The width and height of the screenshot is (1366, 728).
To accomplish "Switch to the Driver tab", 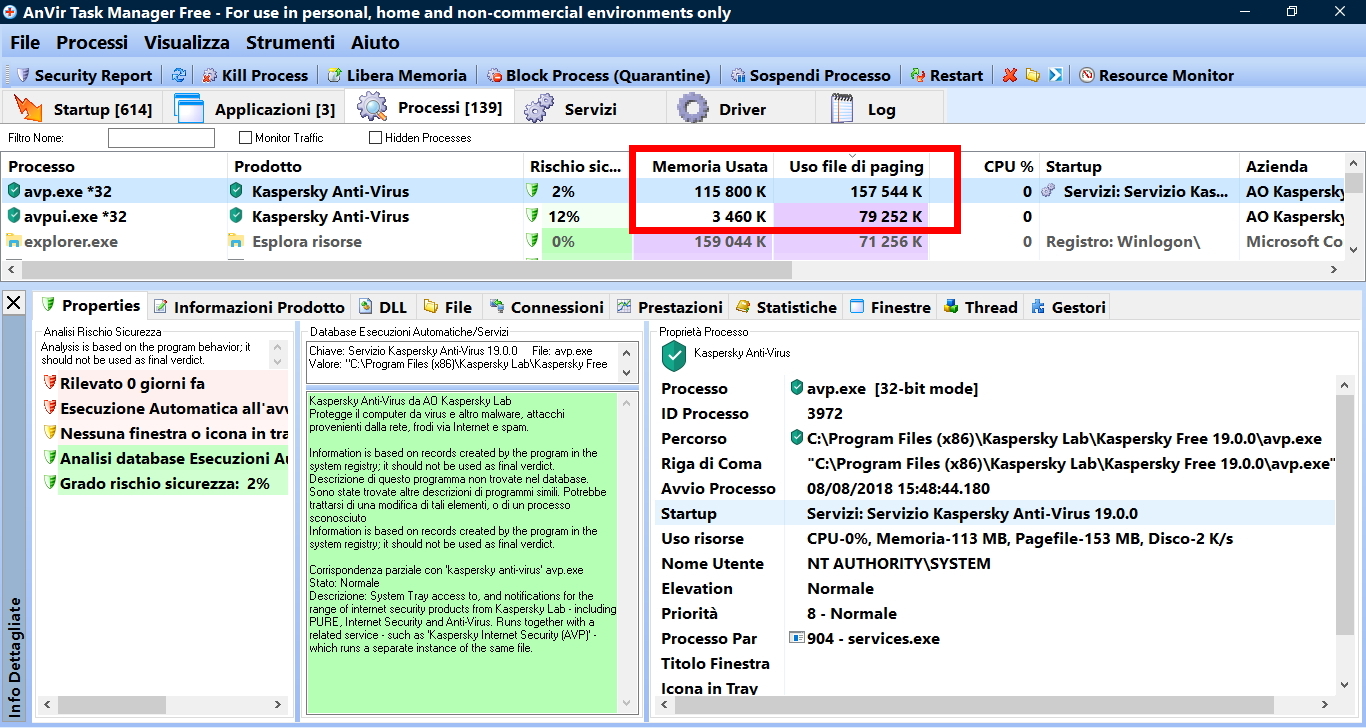I will 740,109.
